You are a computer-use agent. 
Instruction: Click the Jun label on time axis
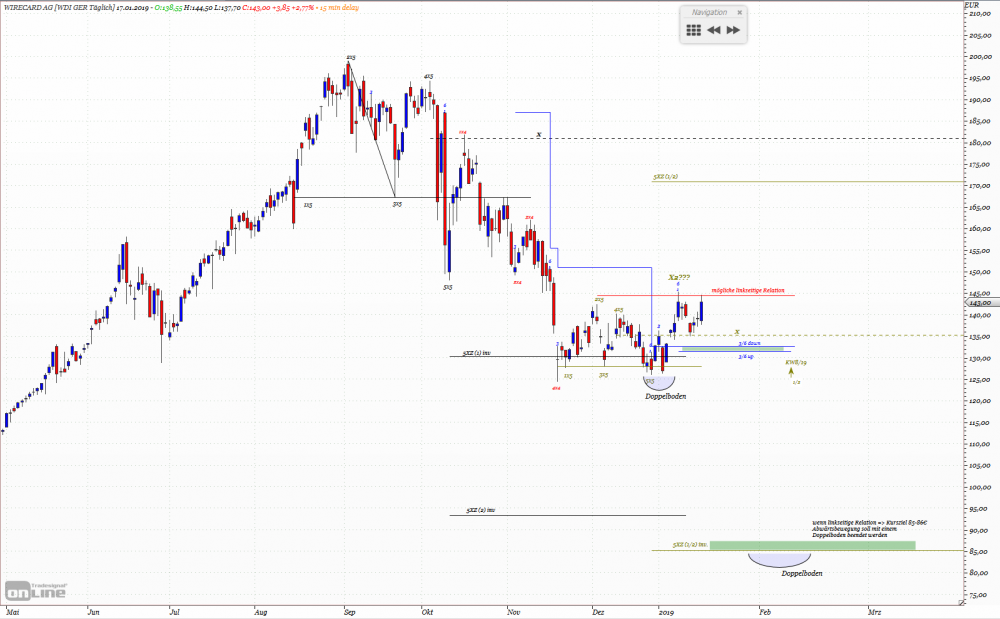[x=94, y=612]
